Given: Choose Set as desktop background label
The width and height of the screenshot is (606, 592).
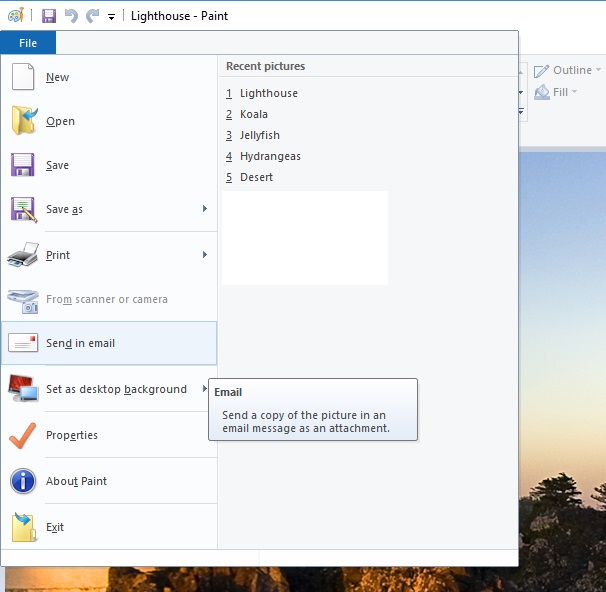Looking at the screenshot, I should point(116,389).
